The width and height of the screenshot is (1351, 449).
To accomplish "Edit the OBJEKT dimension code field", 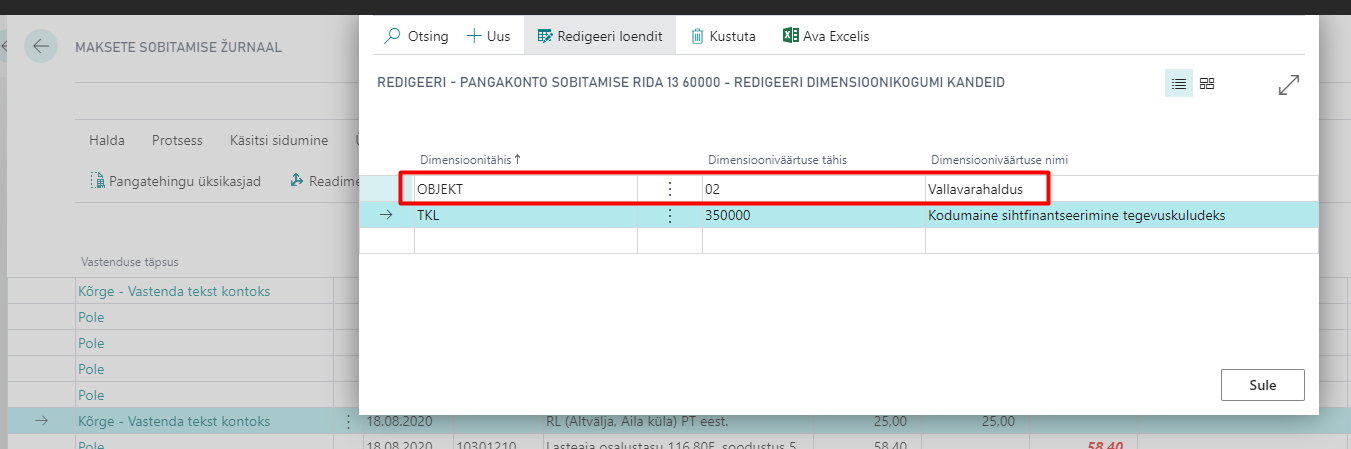I will pyautogui.click(x=525, y=189).
